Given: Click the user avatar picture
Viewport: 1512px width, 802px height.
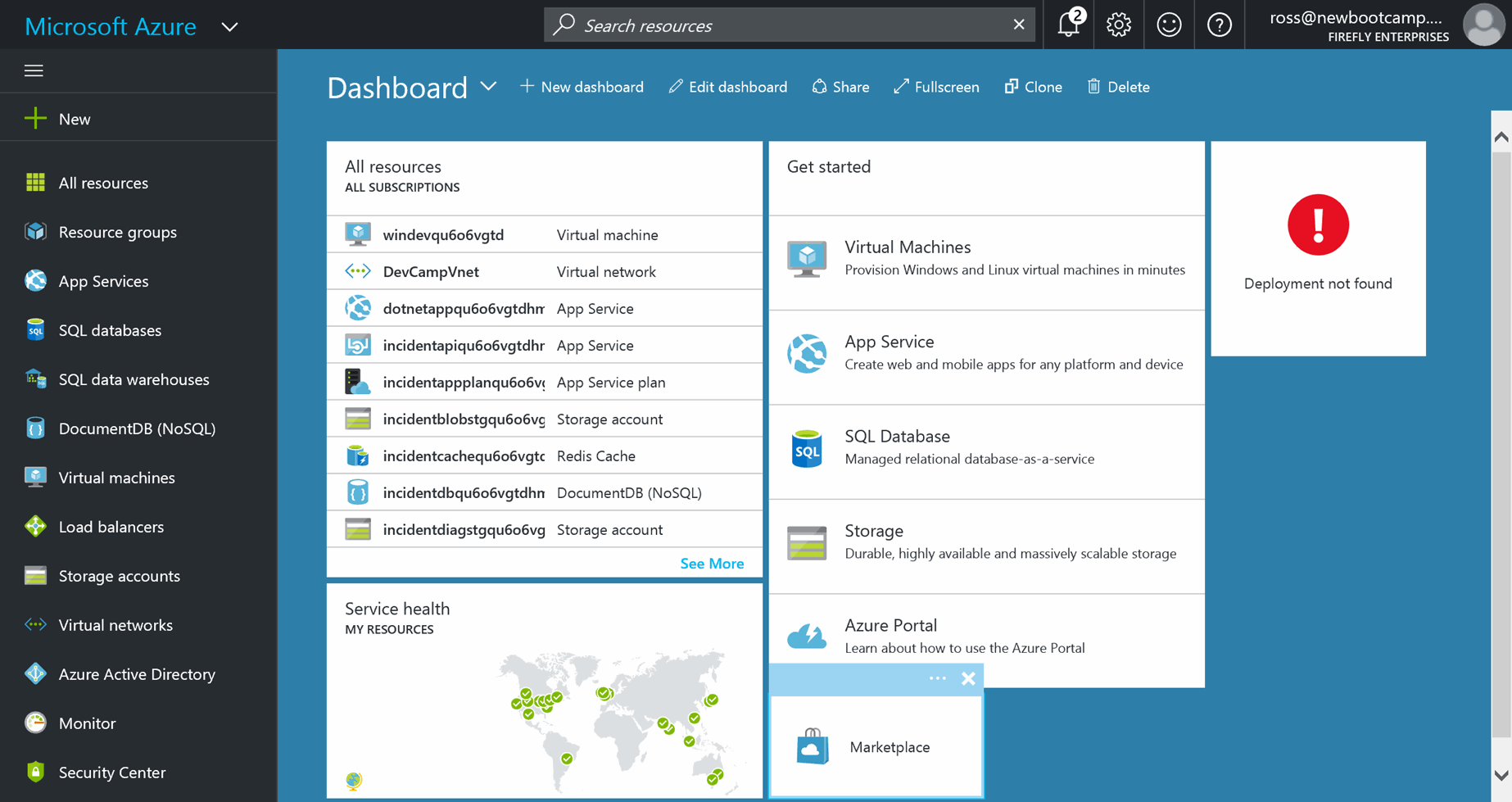Looking at the screenshot, I should [x=1484, y=25].
